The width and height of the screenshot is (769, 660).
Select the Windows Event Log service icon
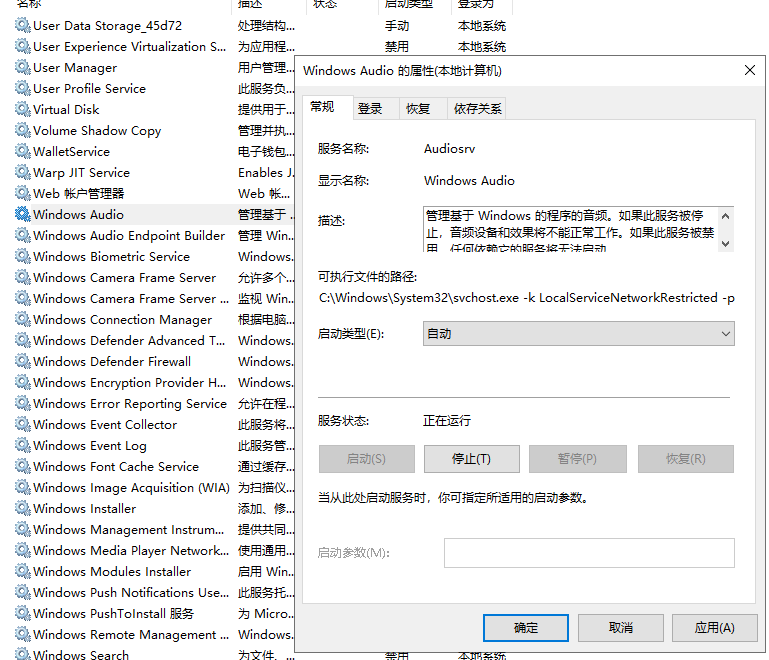click(x=22, y=445)
